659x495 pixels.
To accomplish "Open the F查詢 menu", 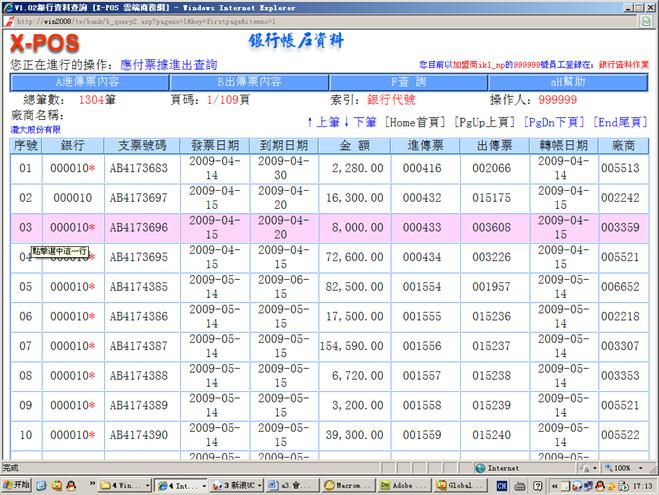I will click(408, 82).
